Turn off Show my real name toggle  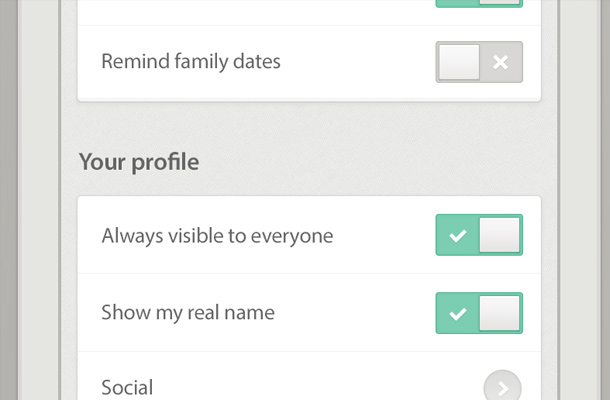point(479,314)
